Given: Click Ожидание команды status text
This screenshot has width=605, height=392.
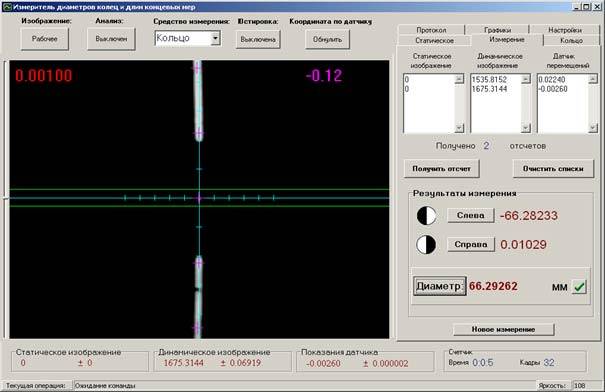Looking at the screenshot, I should (105, 385).
